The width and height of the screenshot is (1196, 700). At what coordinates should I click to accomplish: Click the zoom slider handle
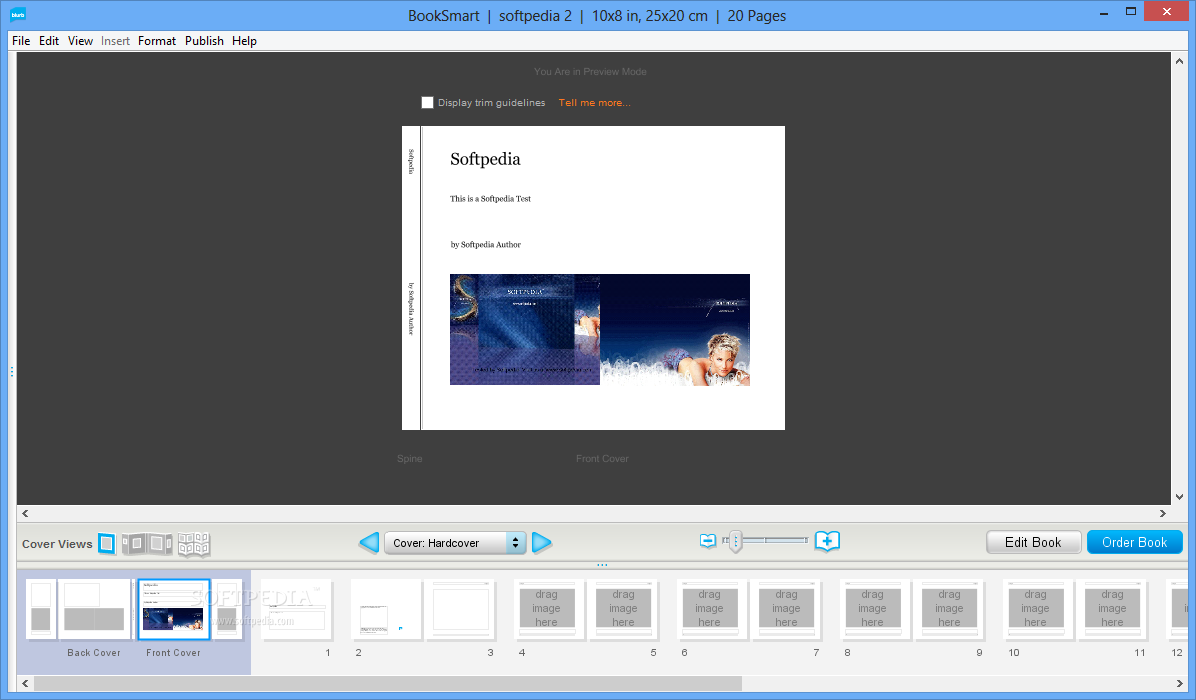tap(735, 541)
